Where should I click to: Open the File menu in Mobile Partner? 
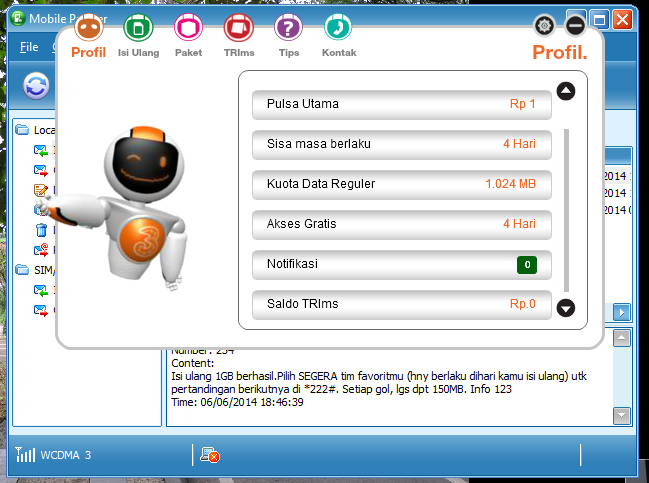point(29,47)
